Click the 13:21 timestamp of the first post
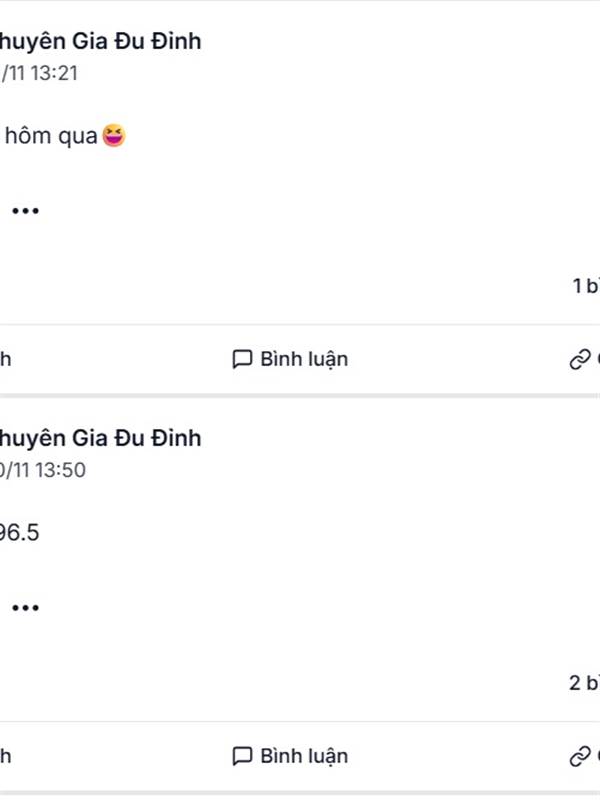 point(42,73)
